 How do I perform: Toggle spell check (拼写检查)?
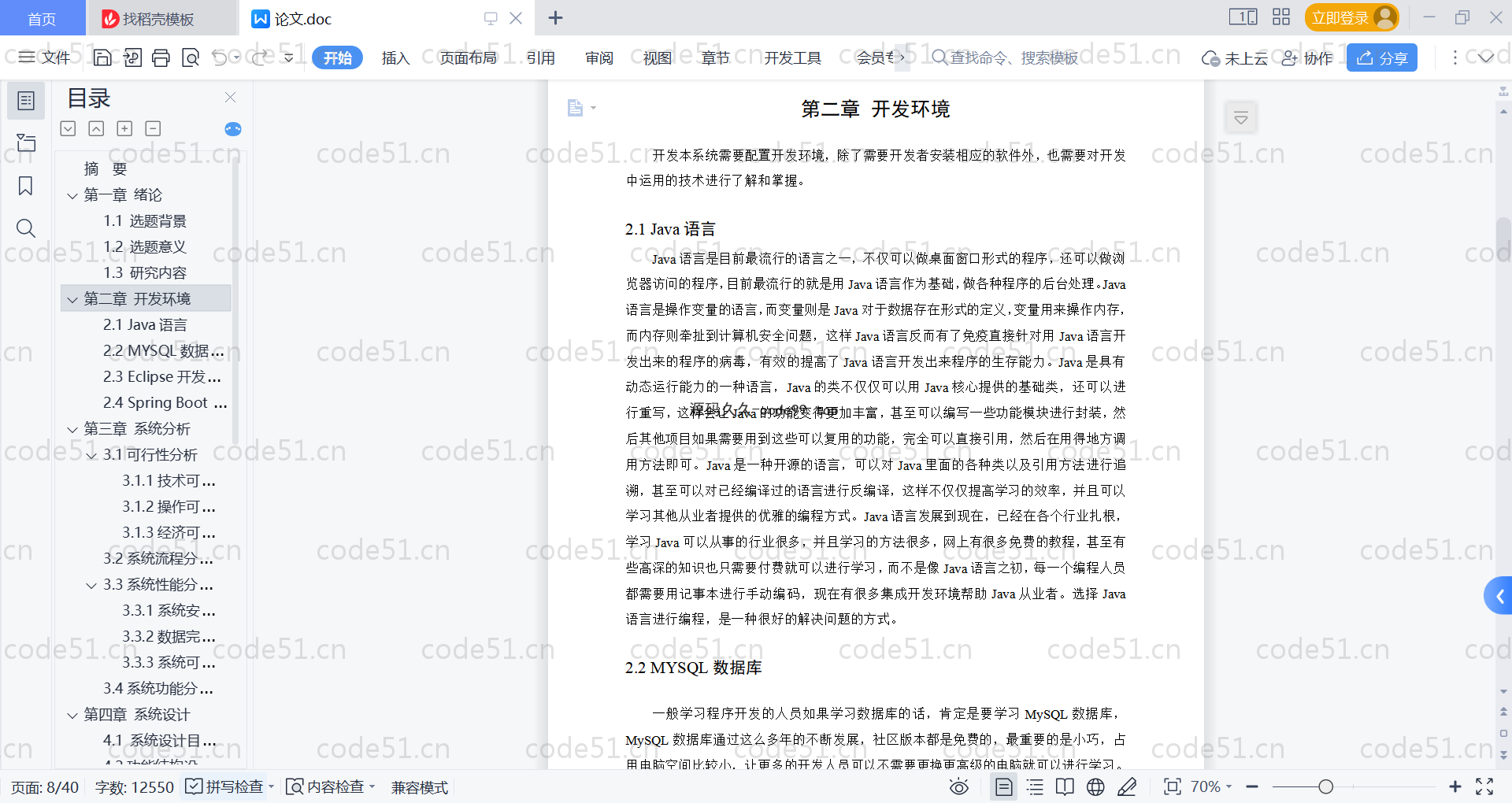[225, 787]
